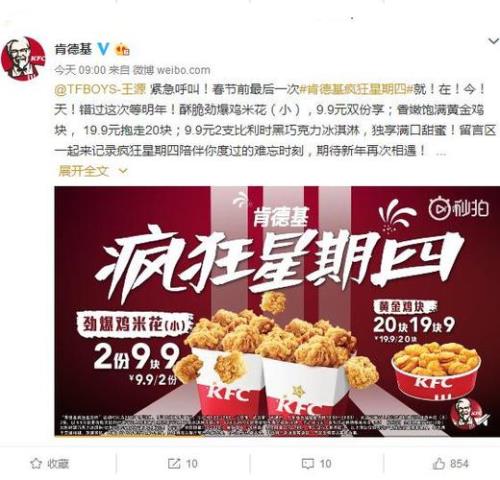The image size is (500, 480).
Task: Click the repost icon with count 10
Action: pos(174,464)
